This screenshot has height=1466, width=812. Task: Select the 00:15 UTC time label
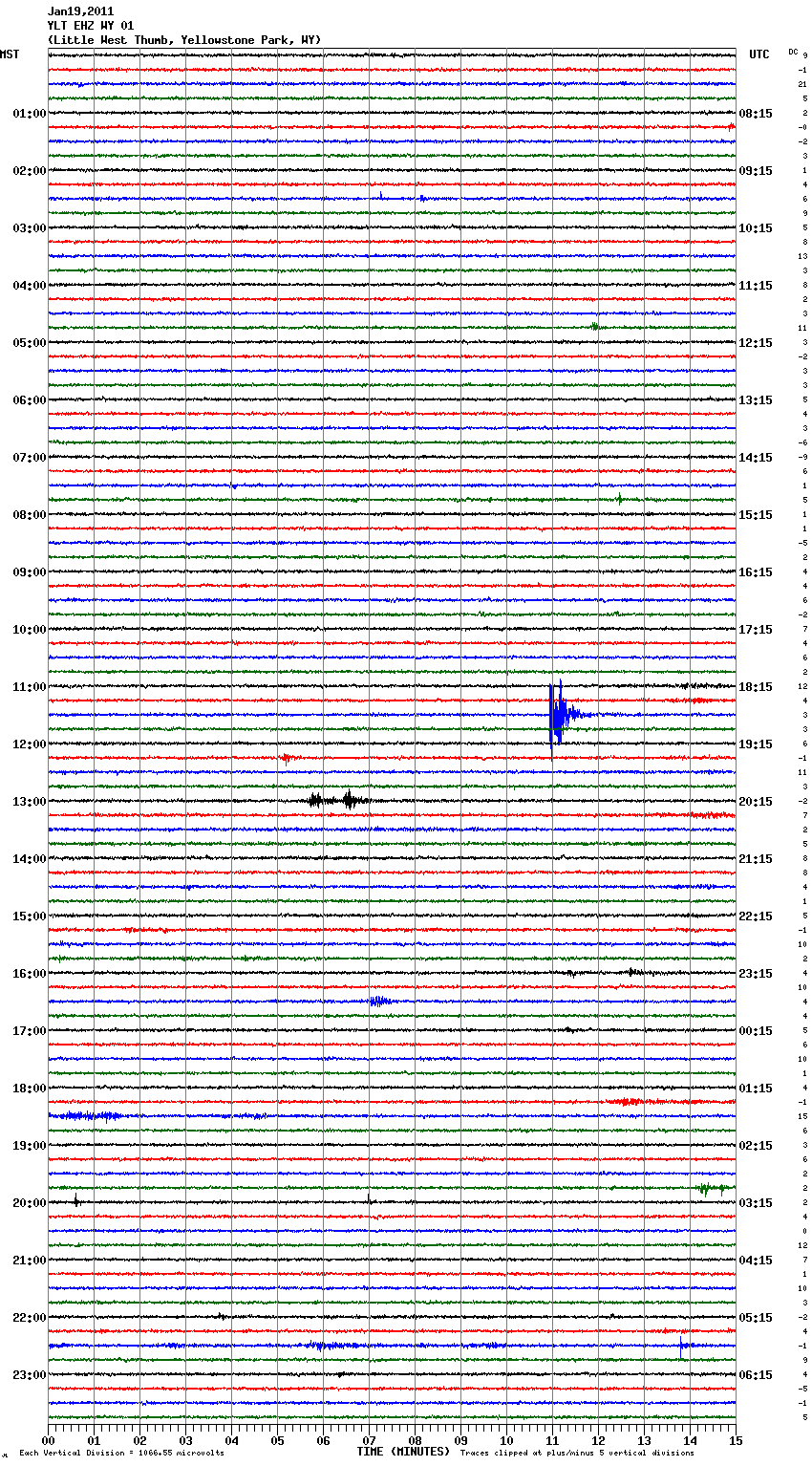(756, 1031)
